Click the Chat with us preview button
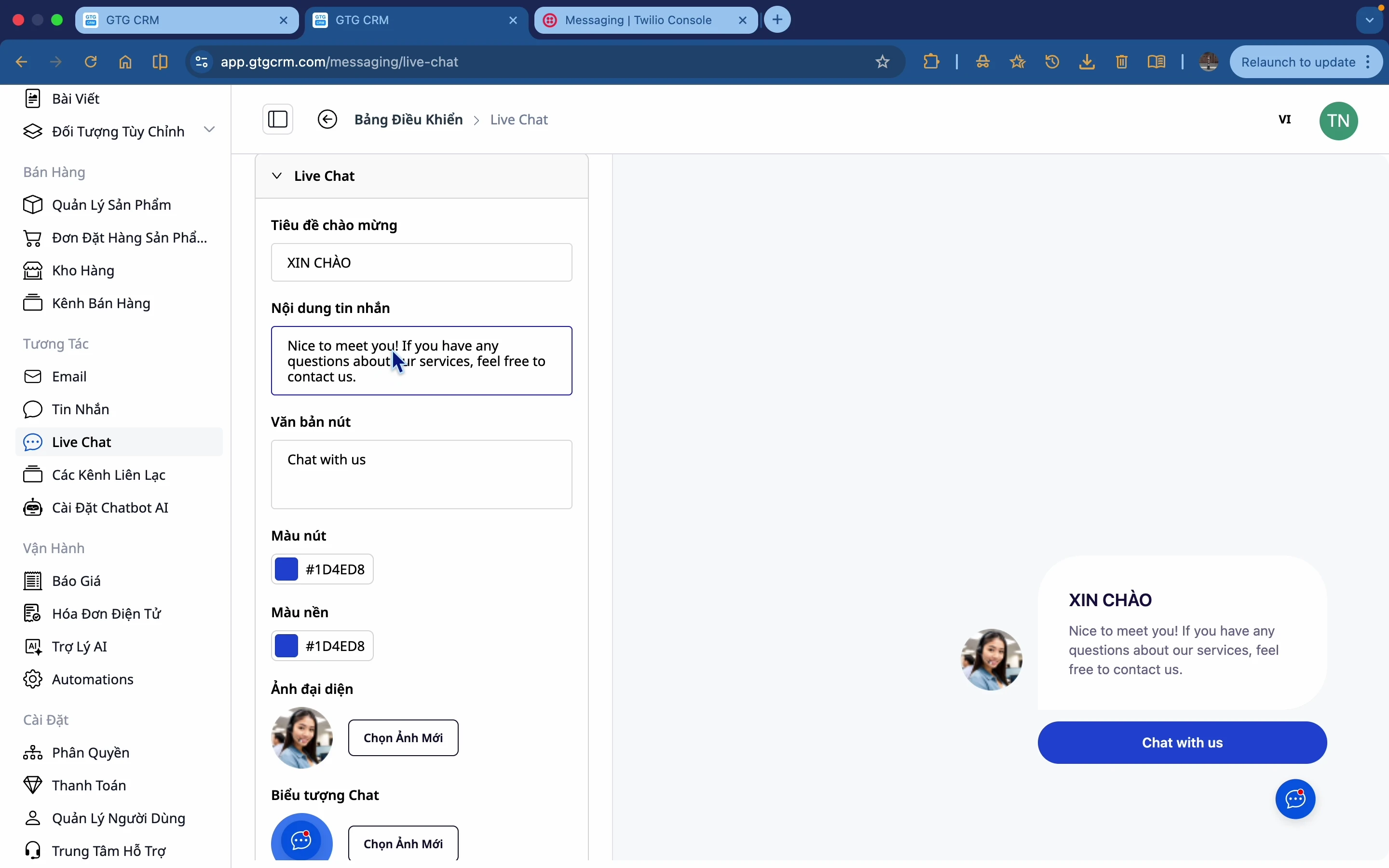The height and width of the screenshot is (868, 1389). 1182,743
